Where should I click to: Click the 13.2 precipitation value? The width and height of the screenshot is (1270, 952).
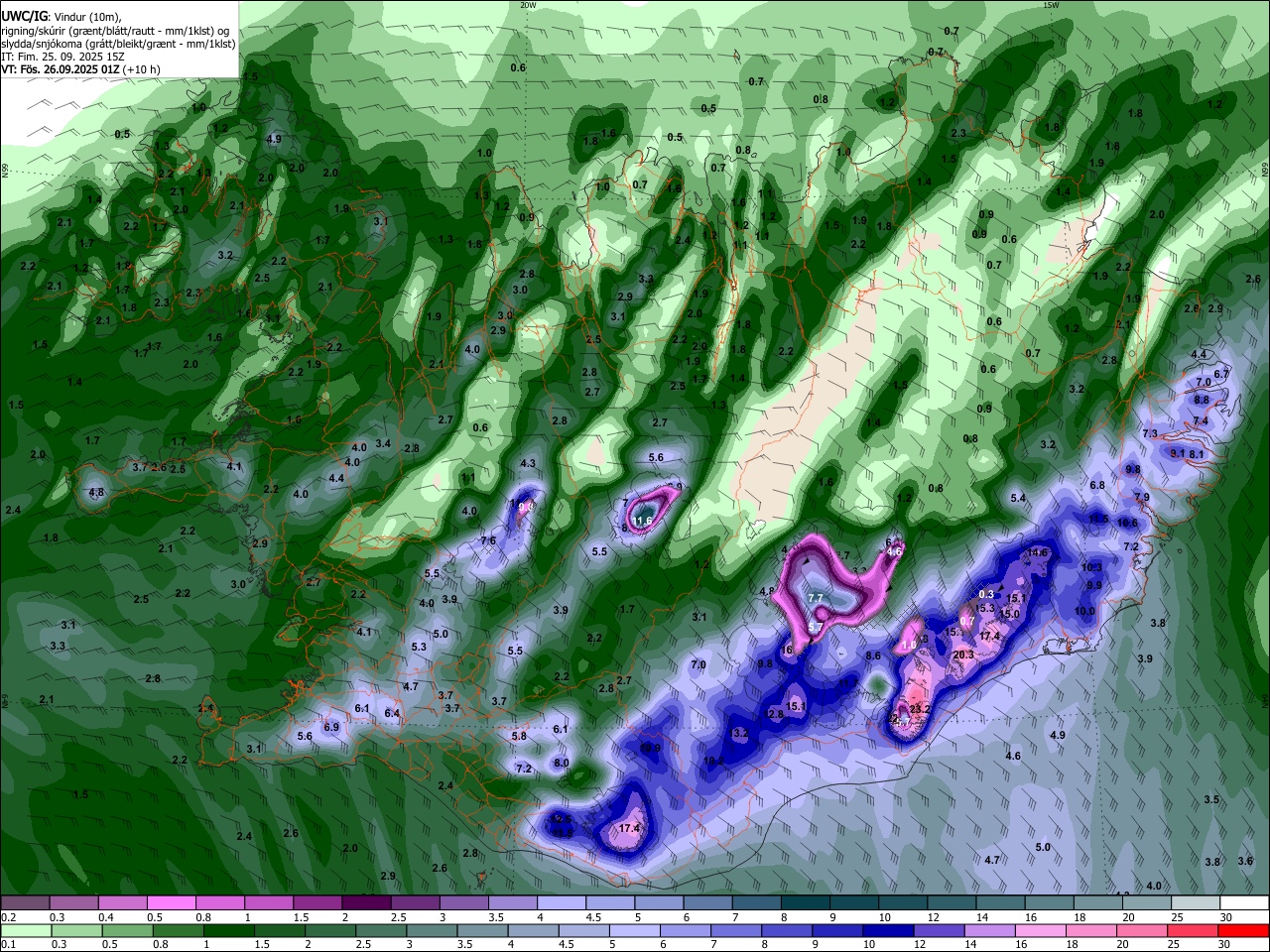tap(739, 733)
